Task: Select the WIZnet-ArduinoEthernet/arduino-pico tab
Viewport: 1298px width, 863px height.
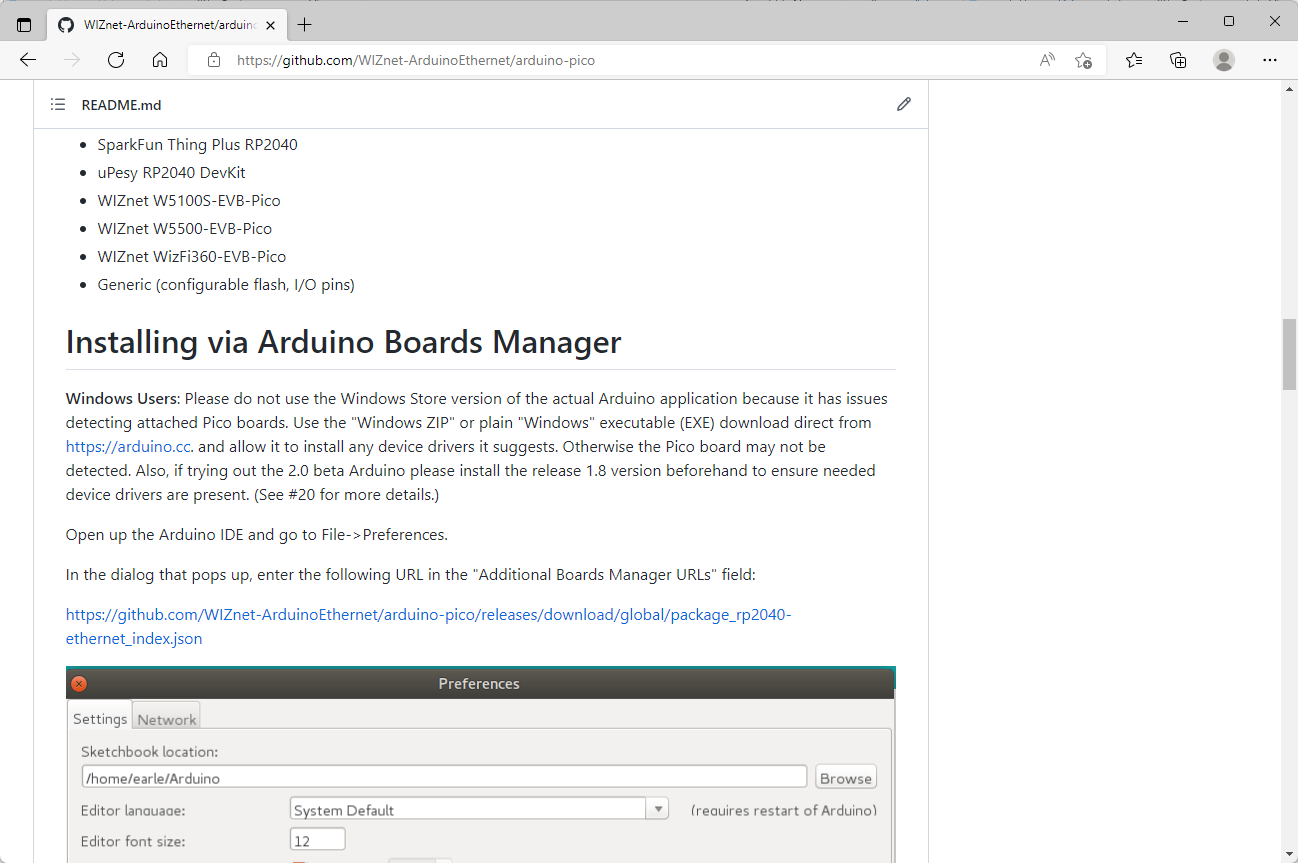Action: click(x=166, y=25)
